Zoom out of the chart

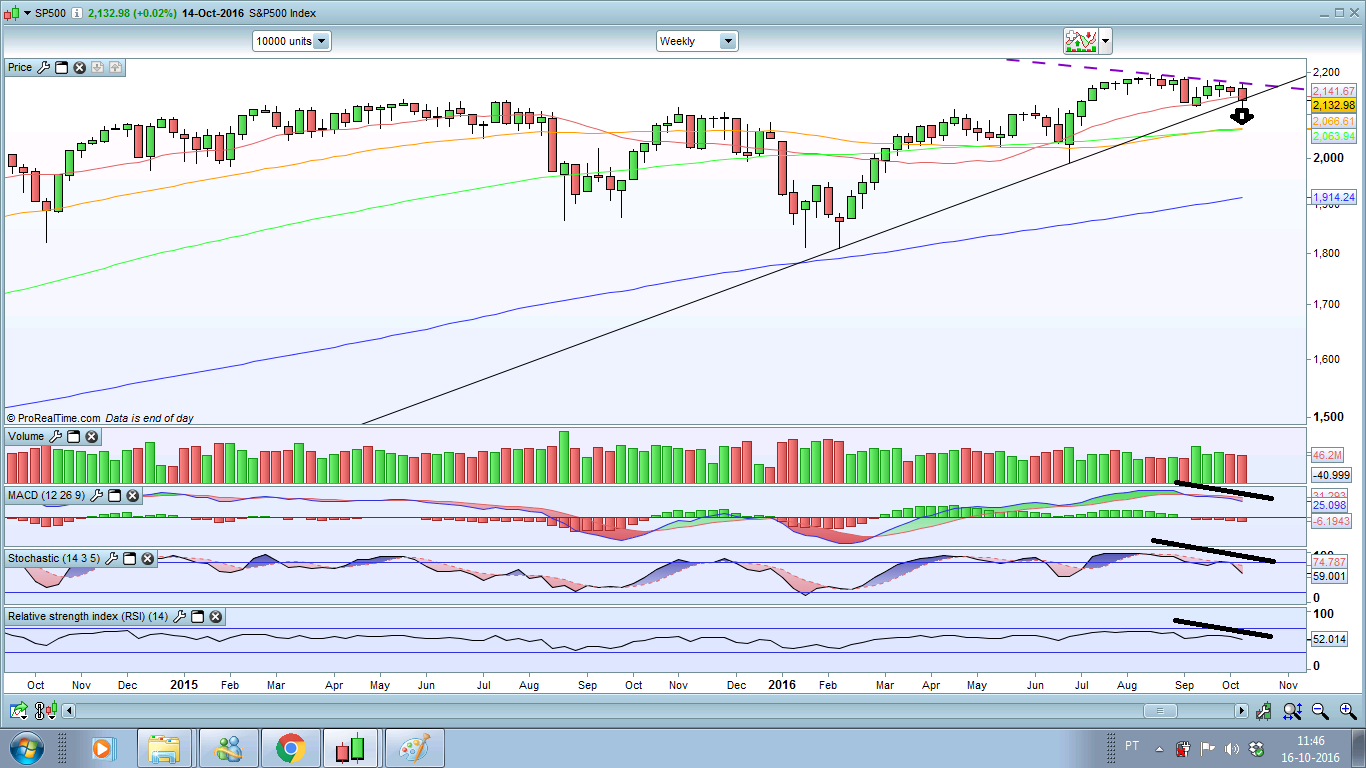(1320, 711)
